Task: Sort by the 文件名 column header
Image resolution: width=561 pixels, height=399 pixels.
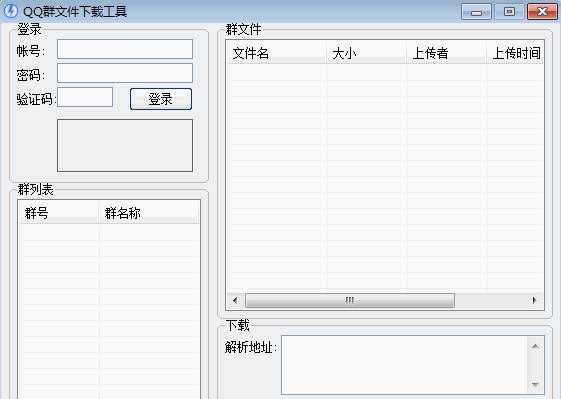Action: [x=277, y=53]
